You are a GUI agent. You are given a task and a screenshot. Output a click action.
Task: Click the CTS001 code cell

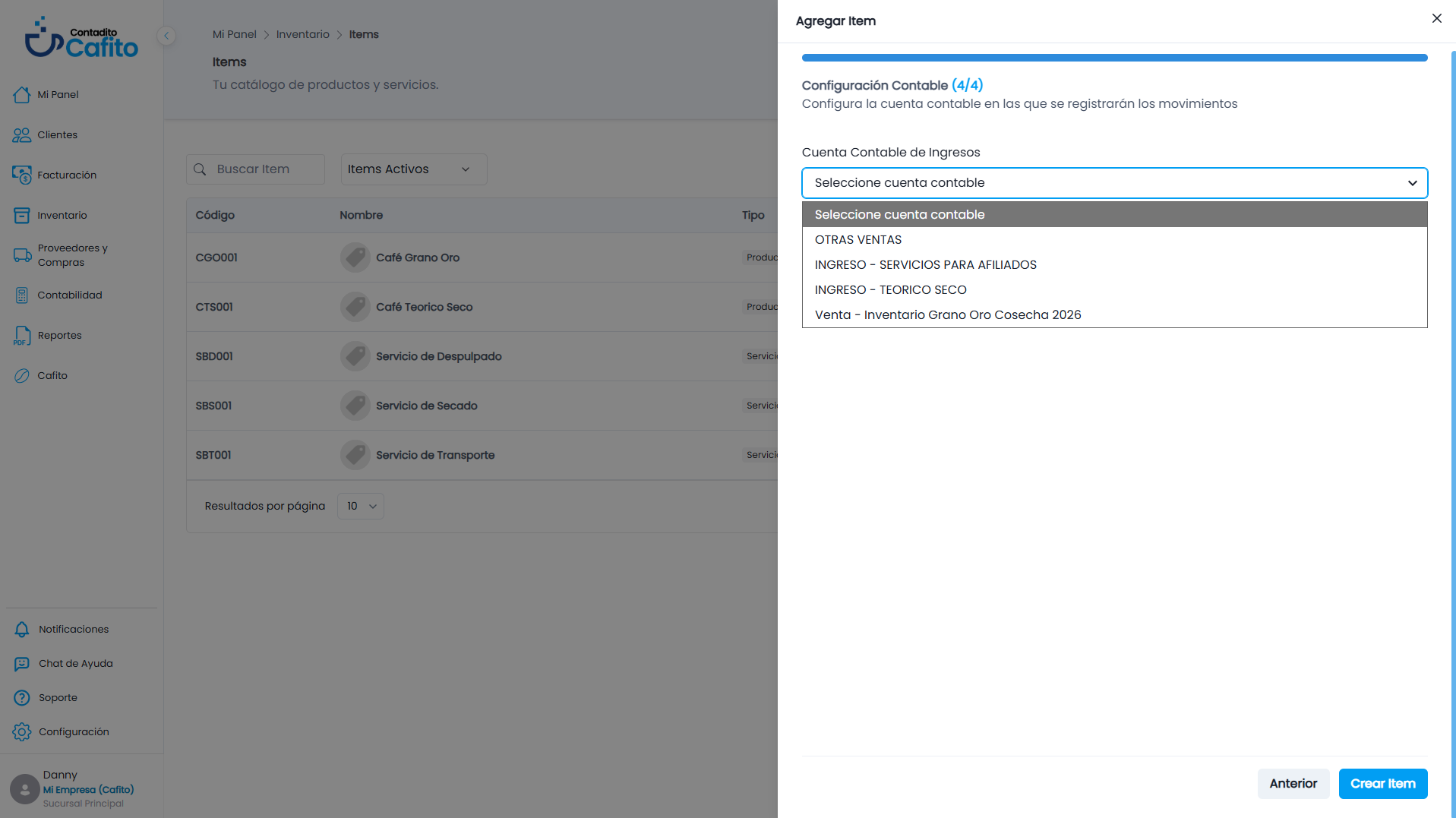click(214, 307)
